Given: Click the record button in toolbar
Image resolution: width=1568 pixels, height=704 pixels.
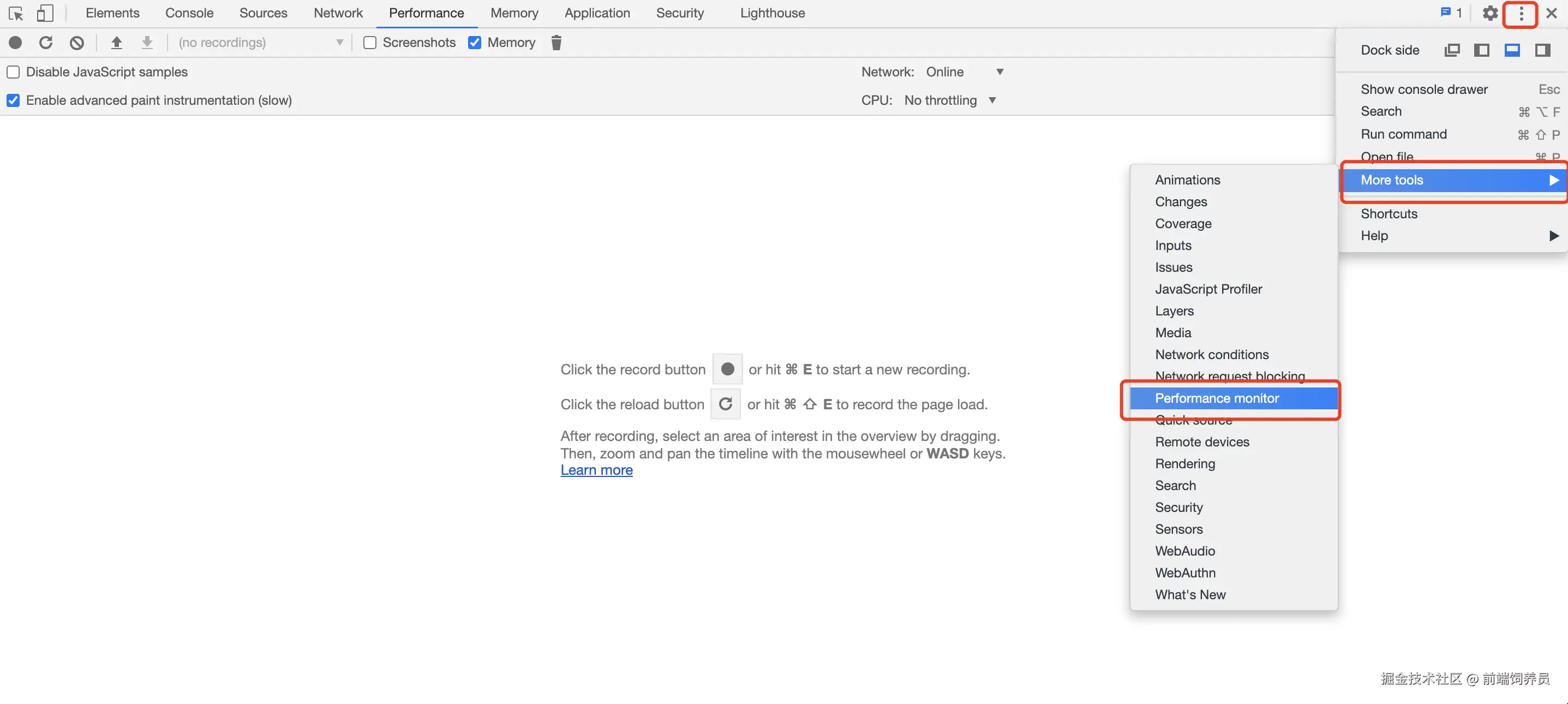Looking at the screenshot, I should pyautogui.click(x=15, y=43).
